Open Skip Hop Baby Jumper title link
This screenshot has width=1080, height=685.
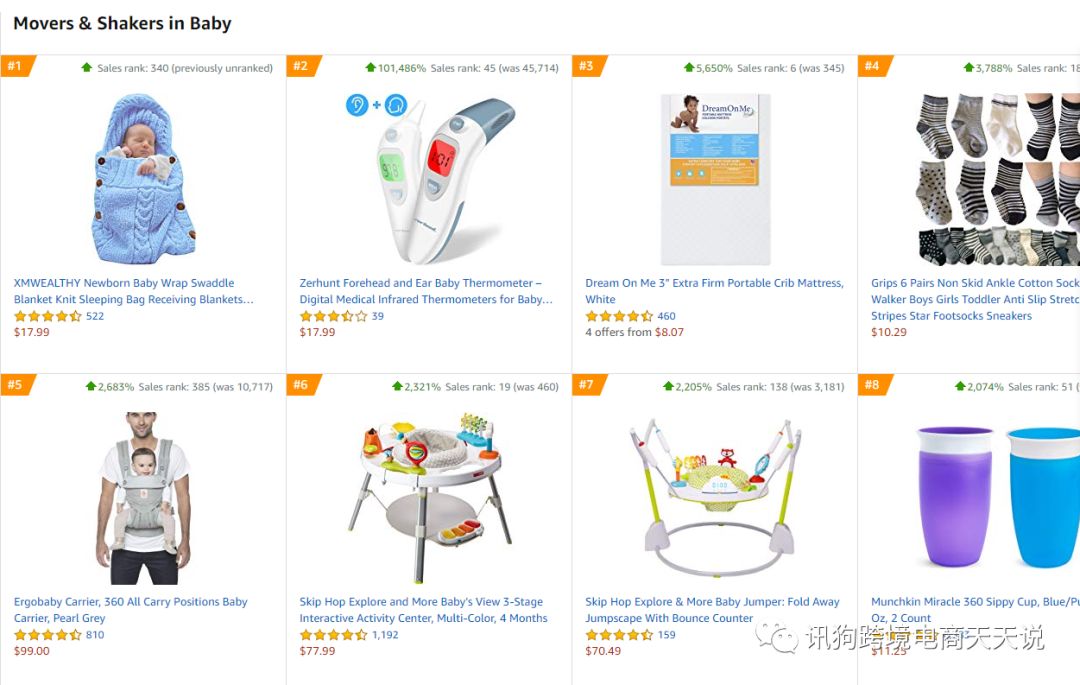[712, 610]
